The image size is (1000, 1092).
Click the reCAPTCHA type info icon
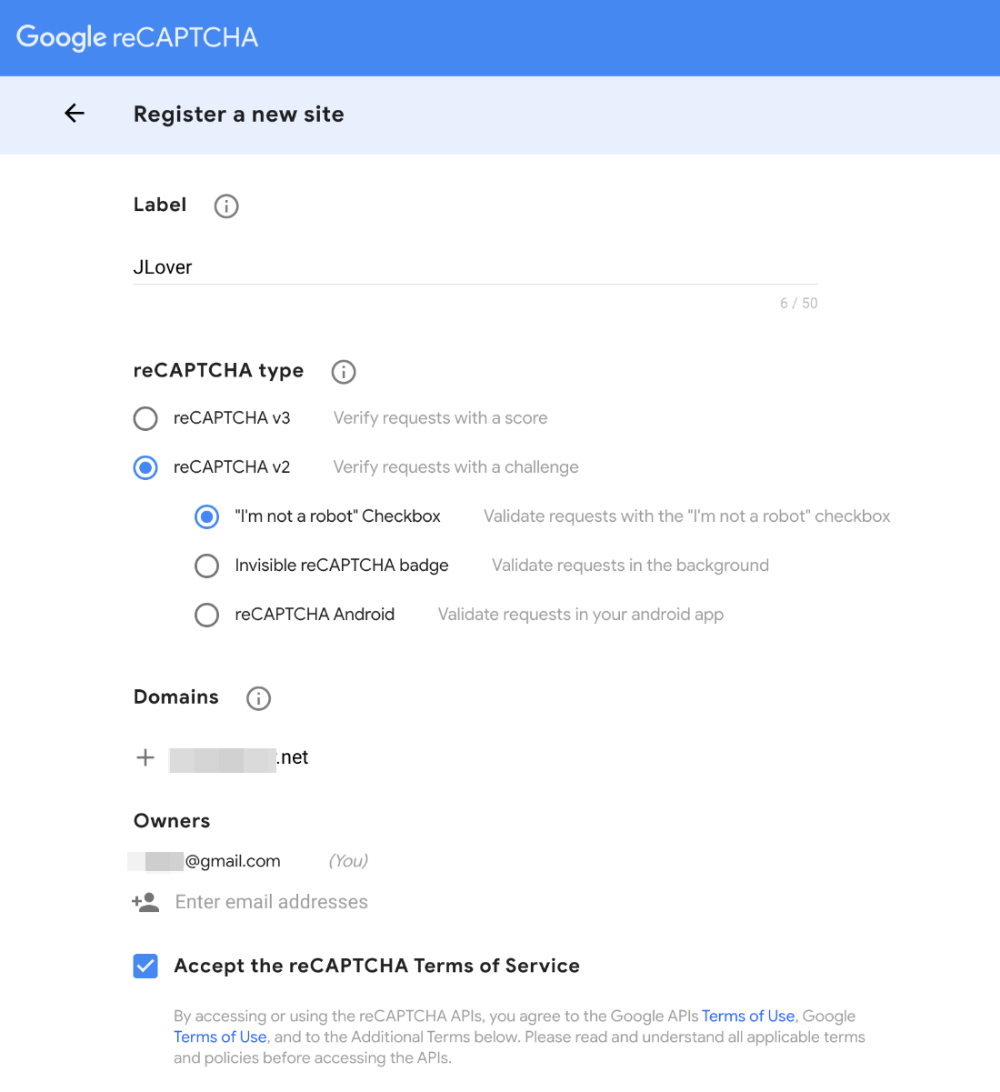(343, 372)
